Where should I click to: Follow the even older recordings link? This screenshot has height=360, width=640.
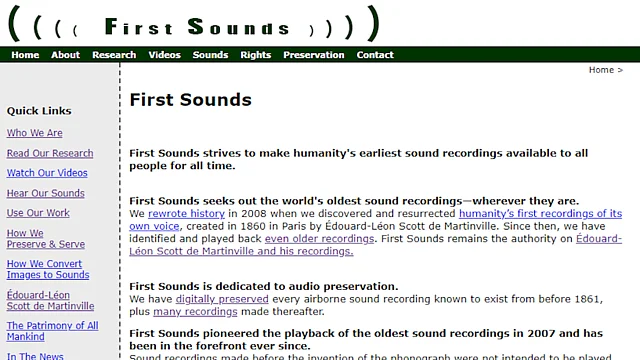point(319,239)
